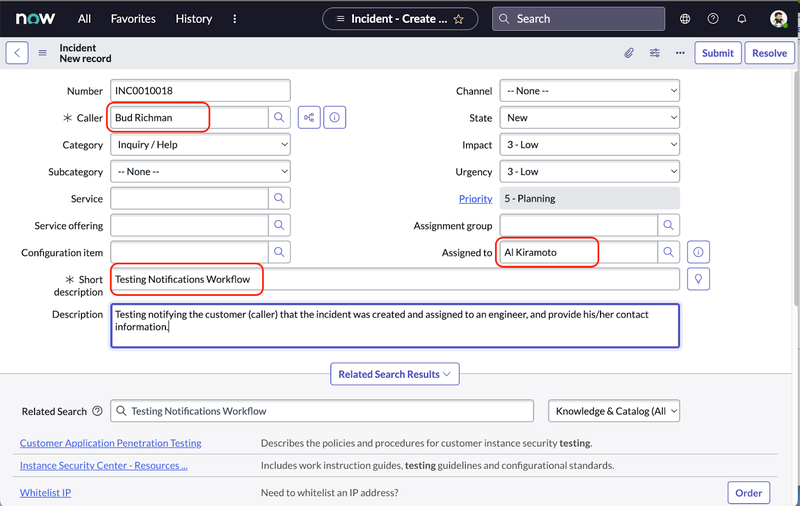This screenshot has height=506, width=800.
Task: Click the Submit button
Action: [x=717, y=53]
